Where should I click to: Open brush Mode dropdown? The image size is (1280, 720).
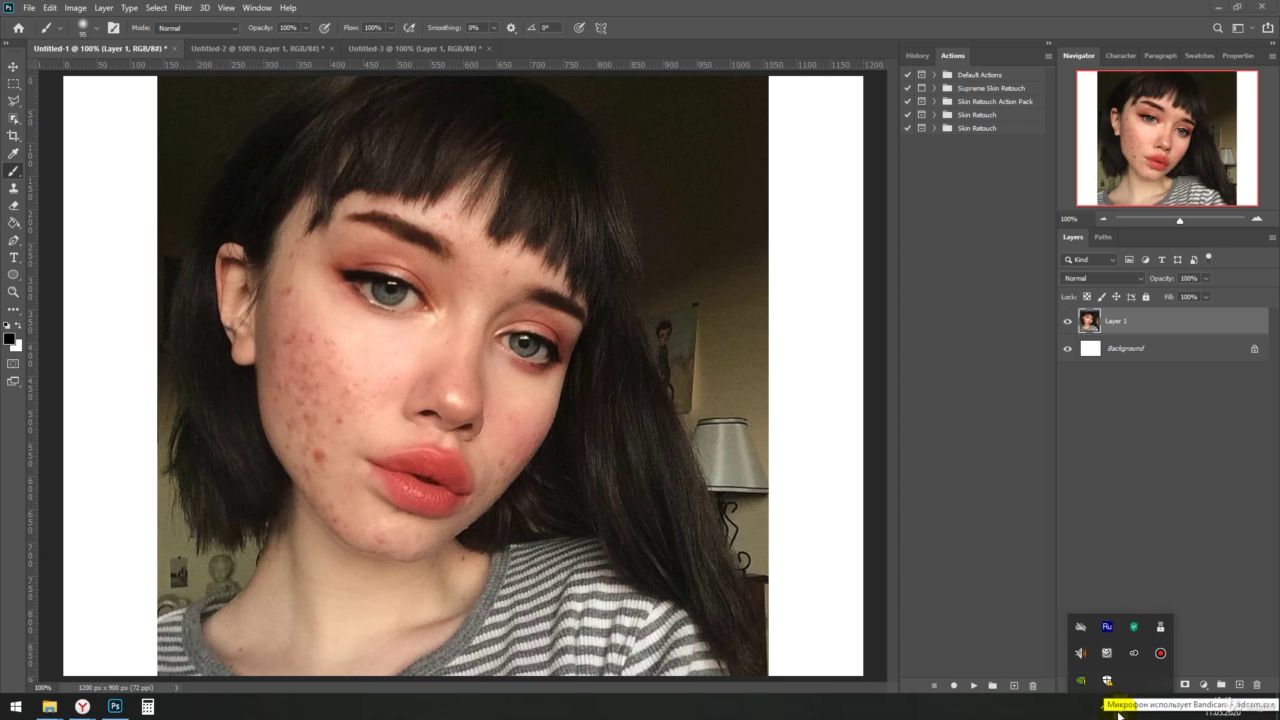click(197, 28)
